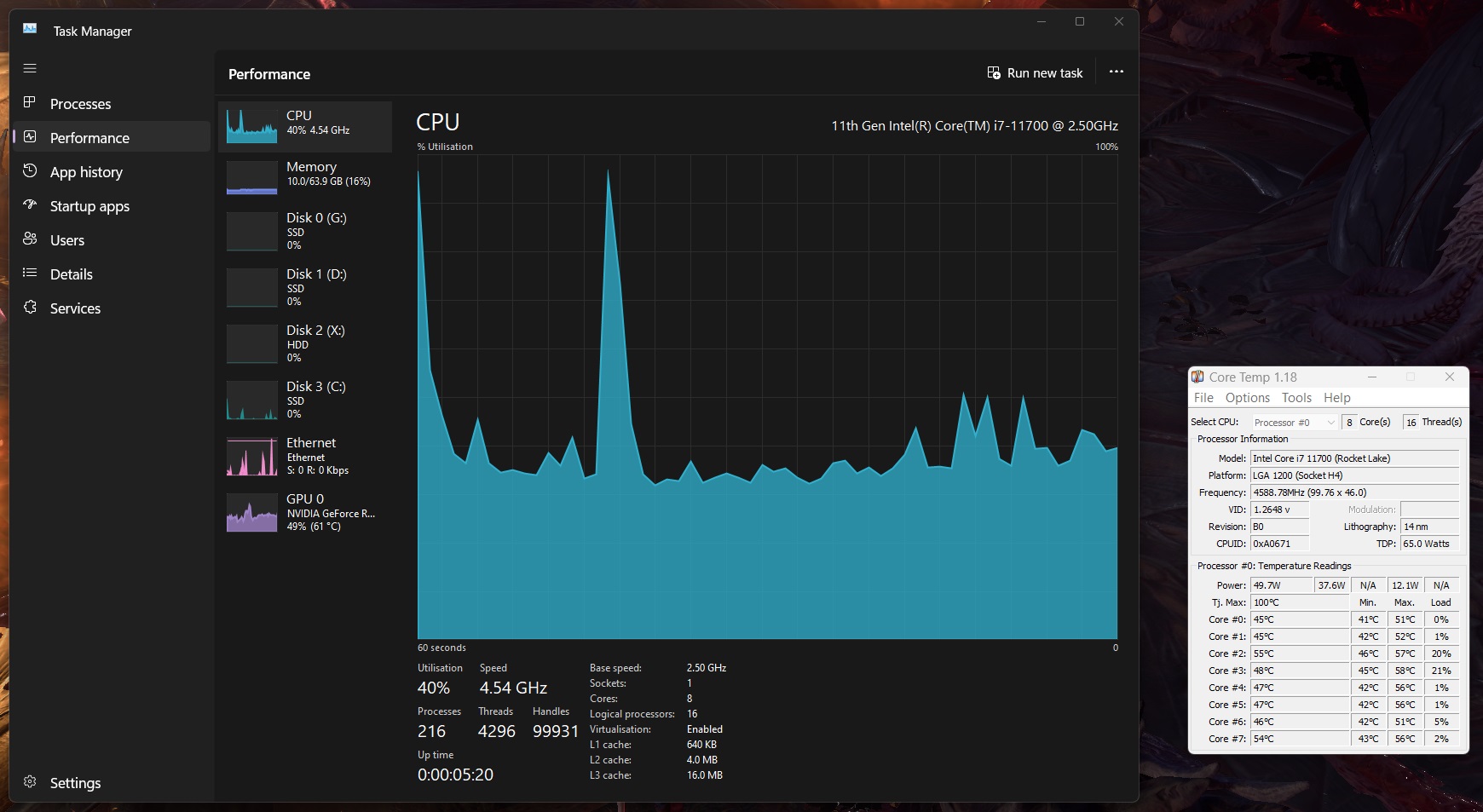Click the Services puzzle icon
Viewport: 1483px width, 812px height.
point(30,308)
